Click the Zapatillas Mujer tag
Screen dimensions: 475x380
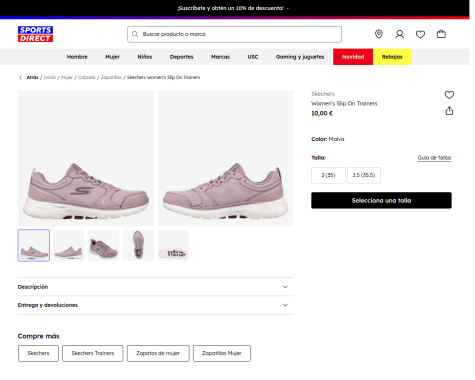click(222, 353)
